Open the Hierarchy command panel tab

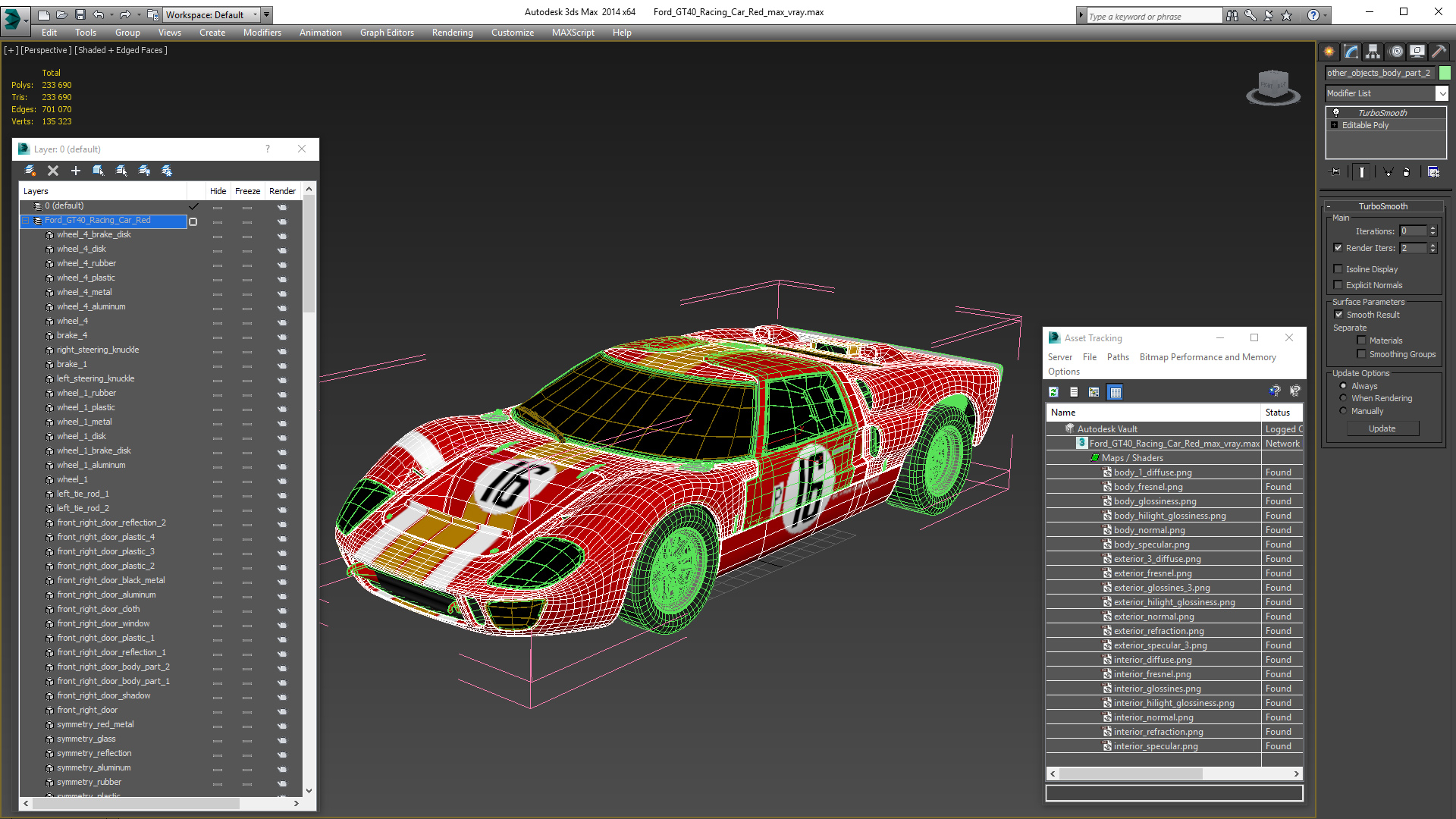pyautogui.click(x=1373, y=52)
